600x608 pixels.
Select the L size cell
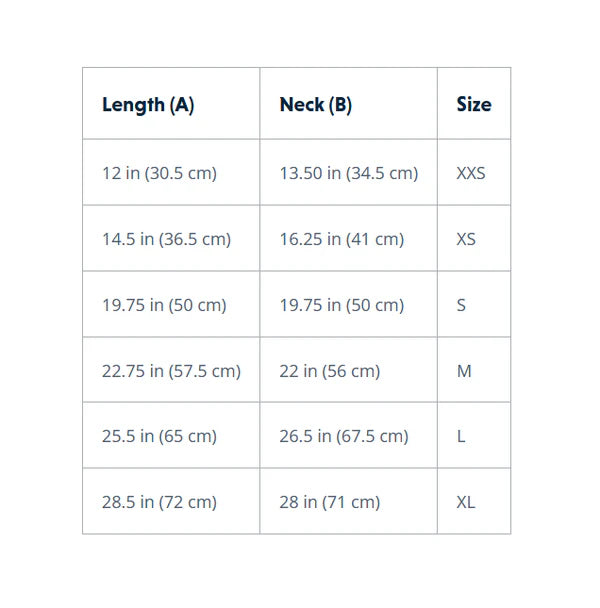474,435
